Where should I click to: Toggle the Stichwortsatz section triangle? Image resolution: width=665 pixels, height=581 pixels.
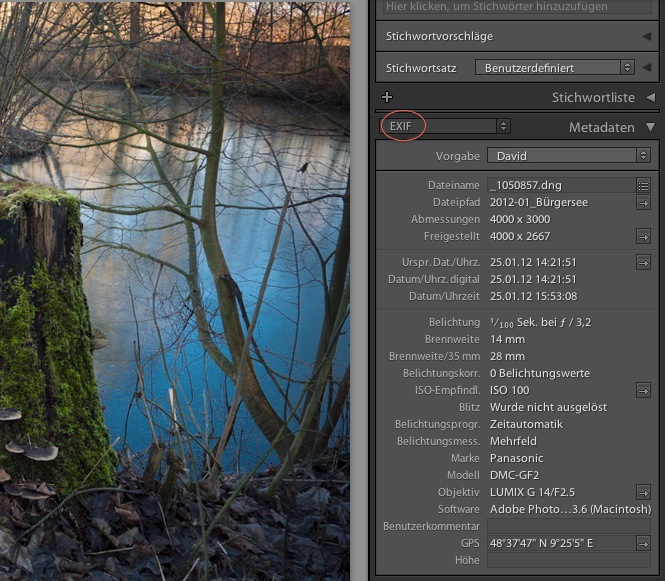(648, 68)
